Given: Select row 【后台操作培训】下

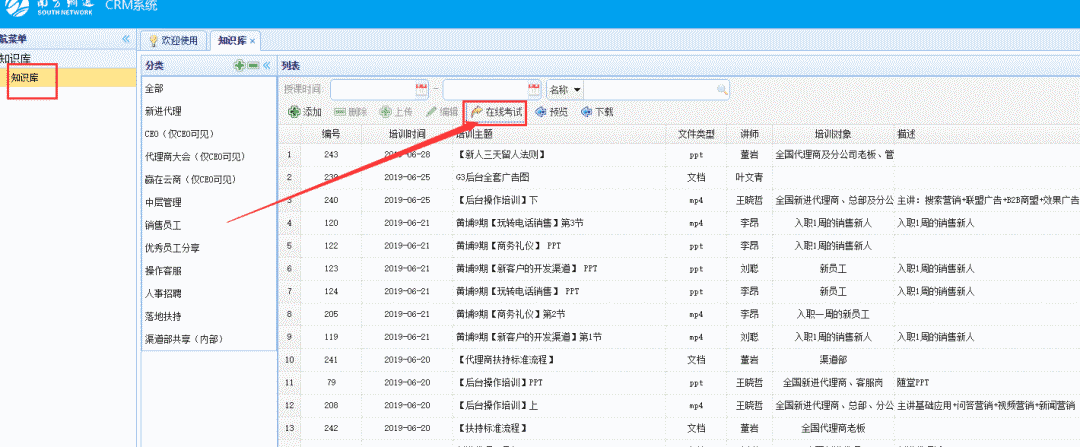Looking at the screenshot, I should click(x=678, y=200).
